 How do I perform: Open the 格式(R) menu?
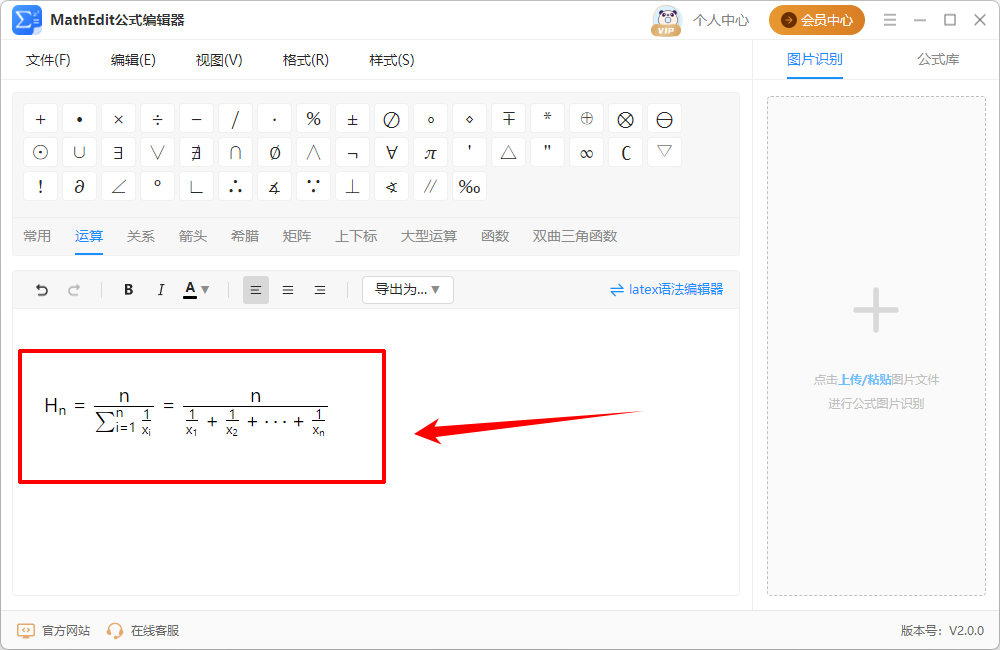(x=305, y=60)
